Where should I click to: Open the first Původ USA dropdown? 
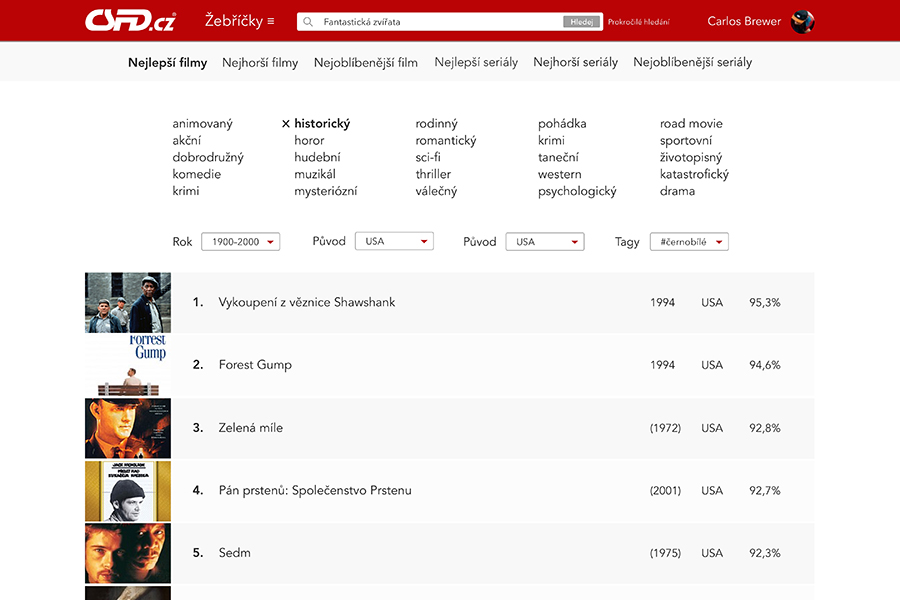395,242
